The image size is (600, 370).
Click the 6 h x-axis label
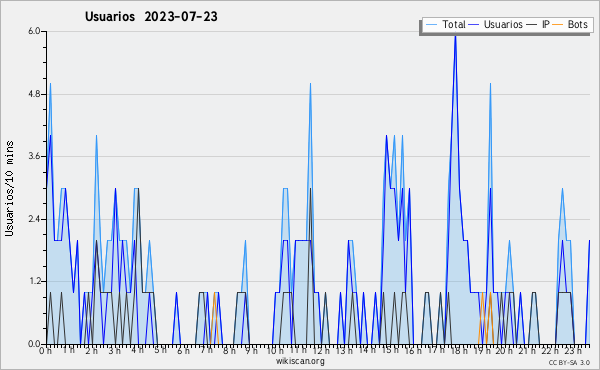[183, 350]
